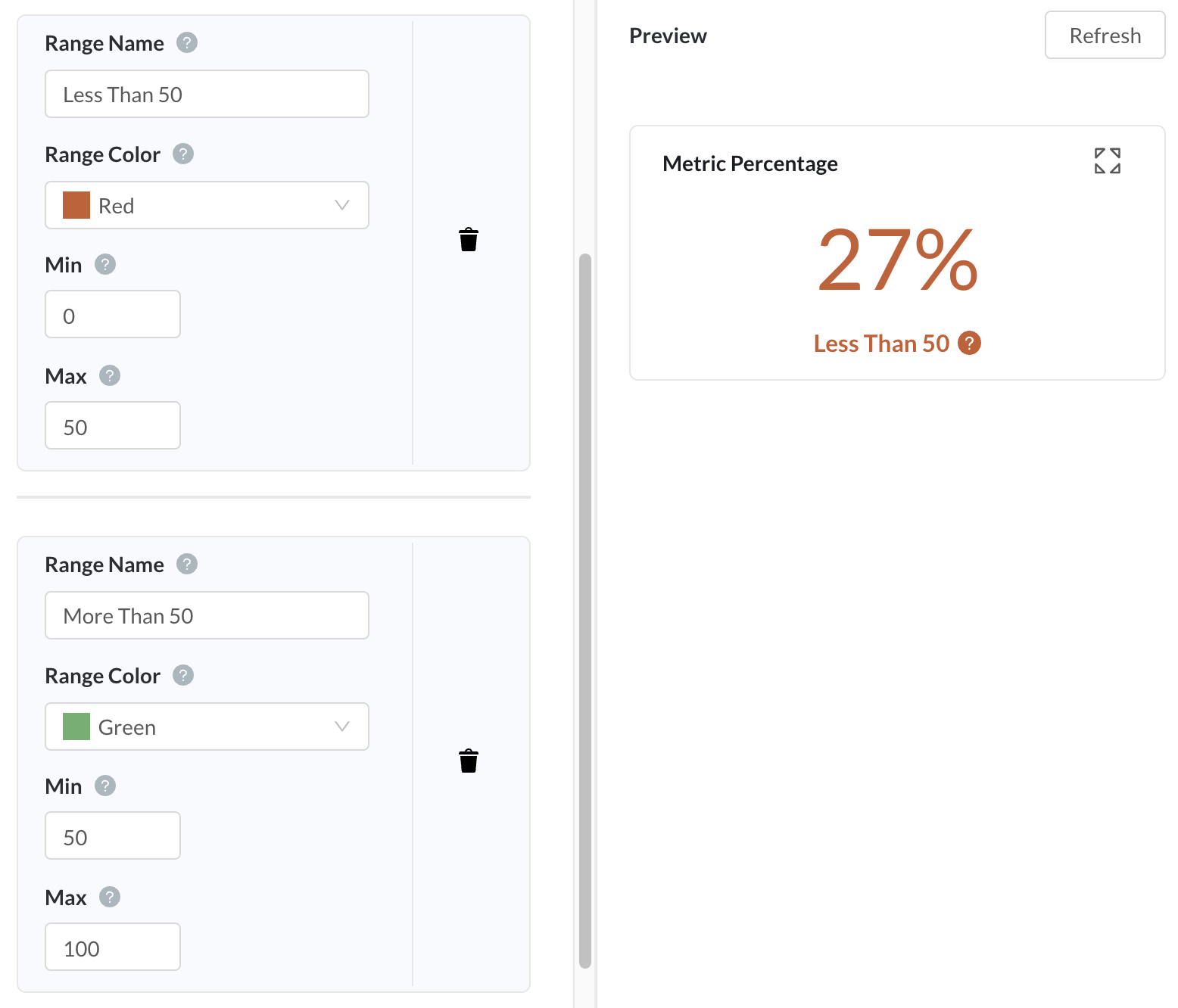Click help icon next to first Min label
The width and height of the screenshot is (1178, 1008).
(105, 264)
